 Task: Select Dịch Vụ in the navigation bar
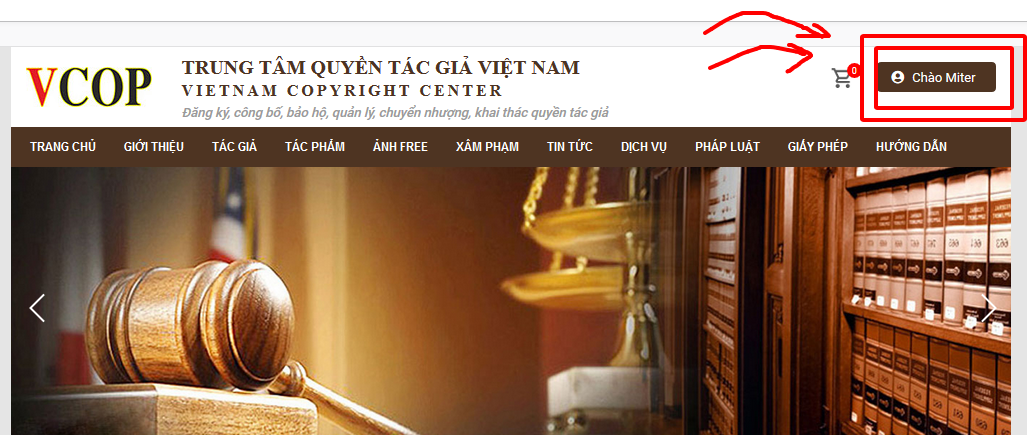[x=644, y=147]
